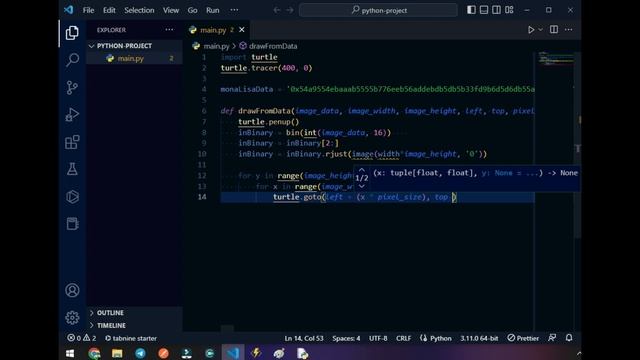
Task: Open the Manage gear settings menu
Action: pos(72,318)
